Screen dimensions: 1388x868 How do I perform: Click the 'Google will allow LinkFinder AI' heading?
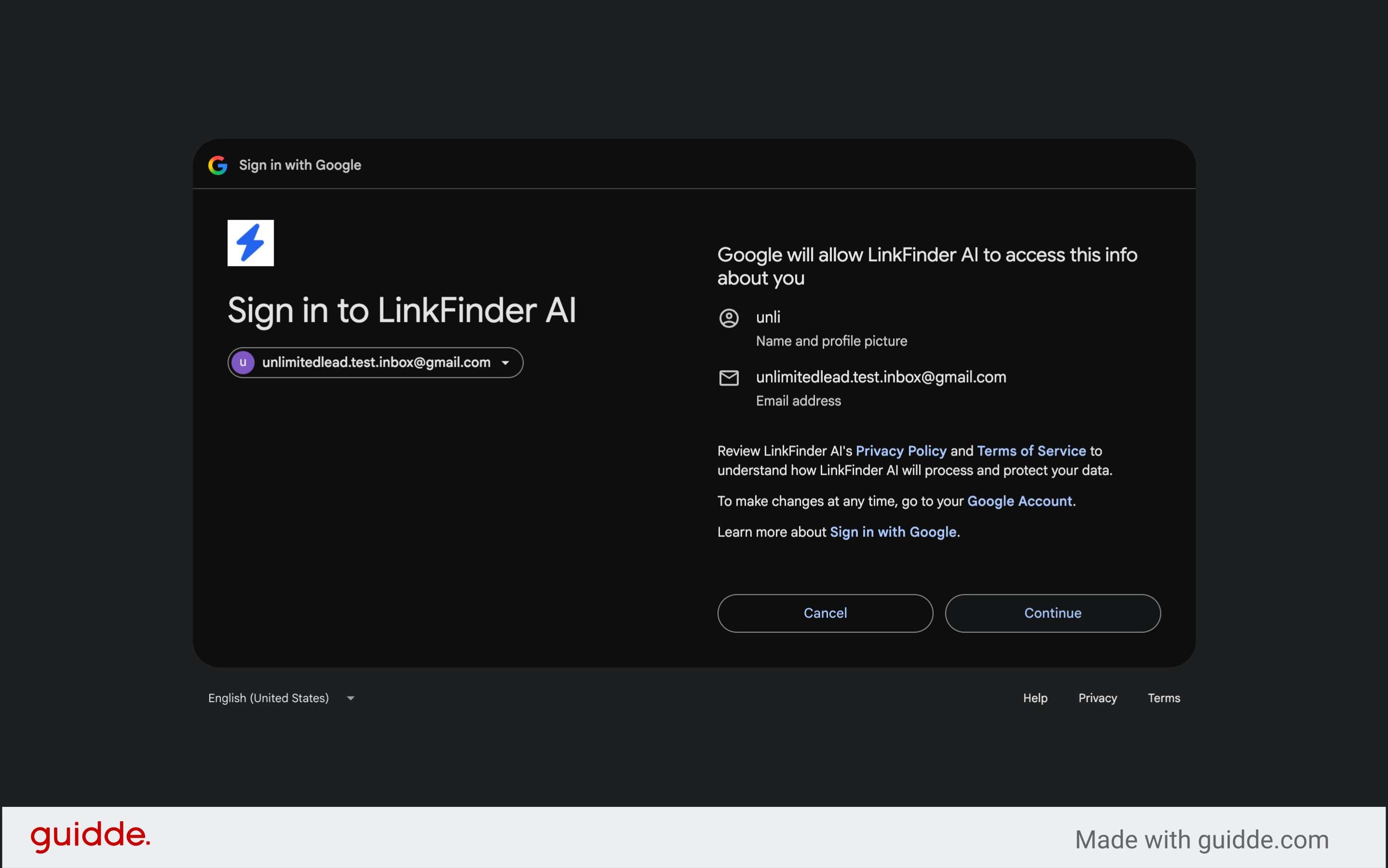(x=927, y=267)
